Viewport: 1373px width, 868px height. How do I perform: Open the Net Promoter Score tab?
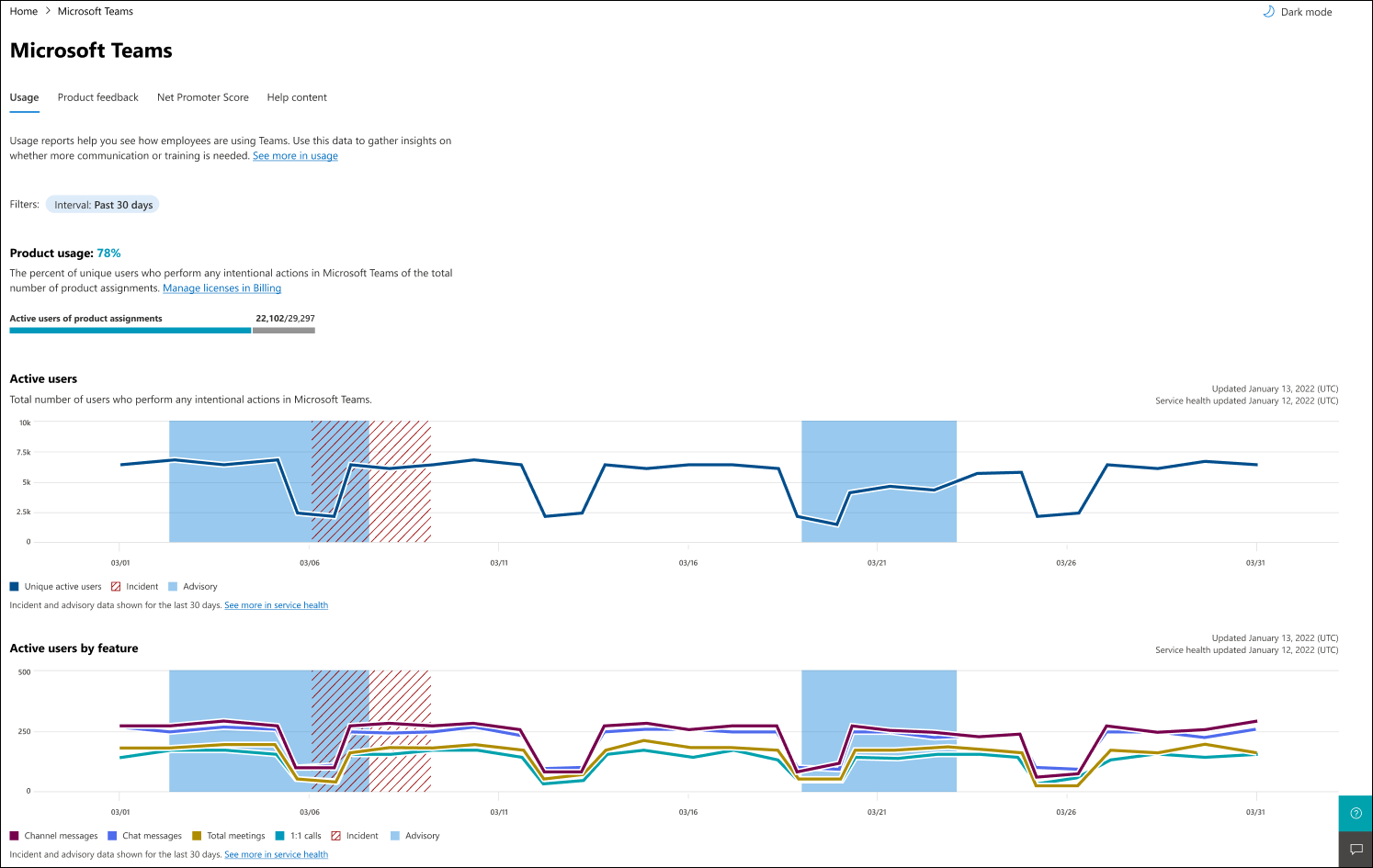coord(203,97)
